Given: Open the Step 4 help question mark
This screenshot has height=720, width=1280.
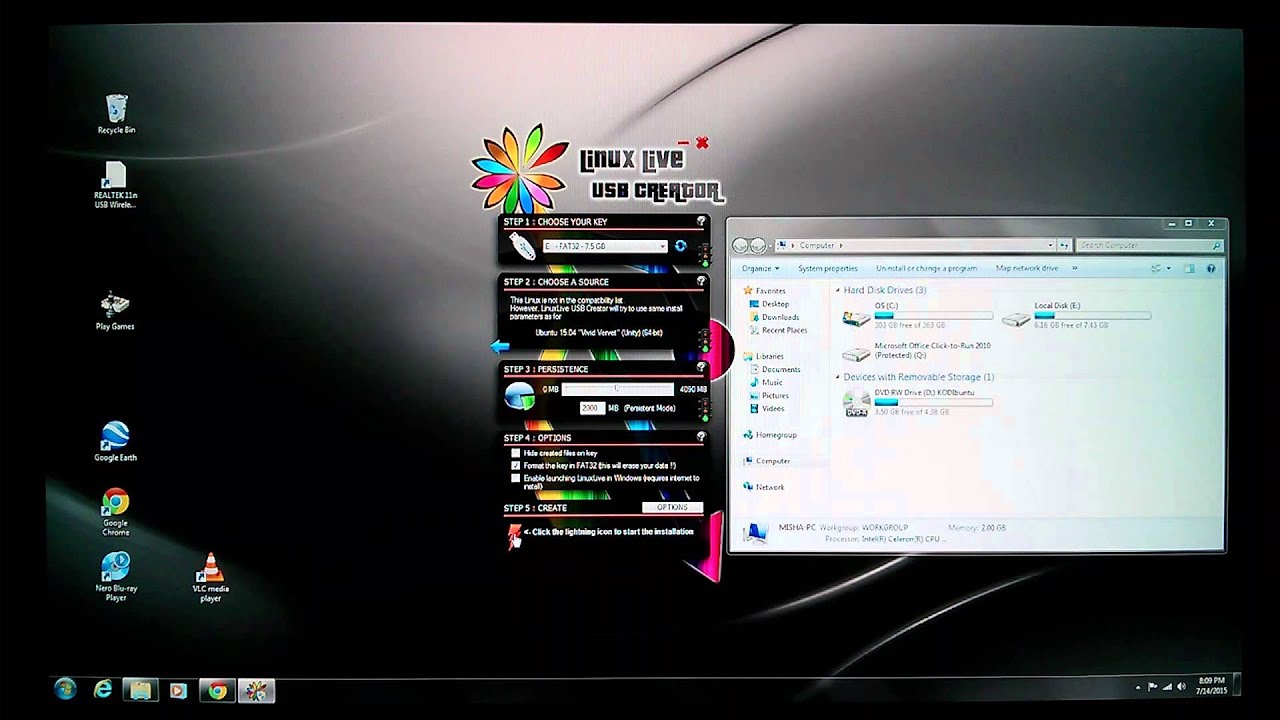Looking at the screenshot, I should tap(701, 437).
